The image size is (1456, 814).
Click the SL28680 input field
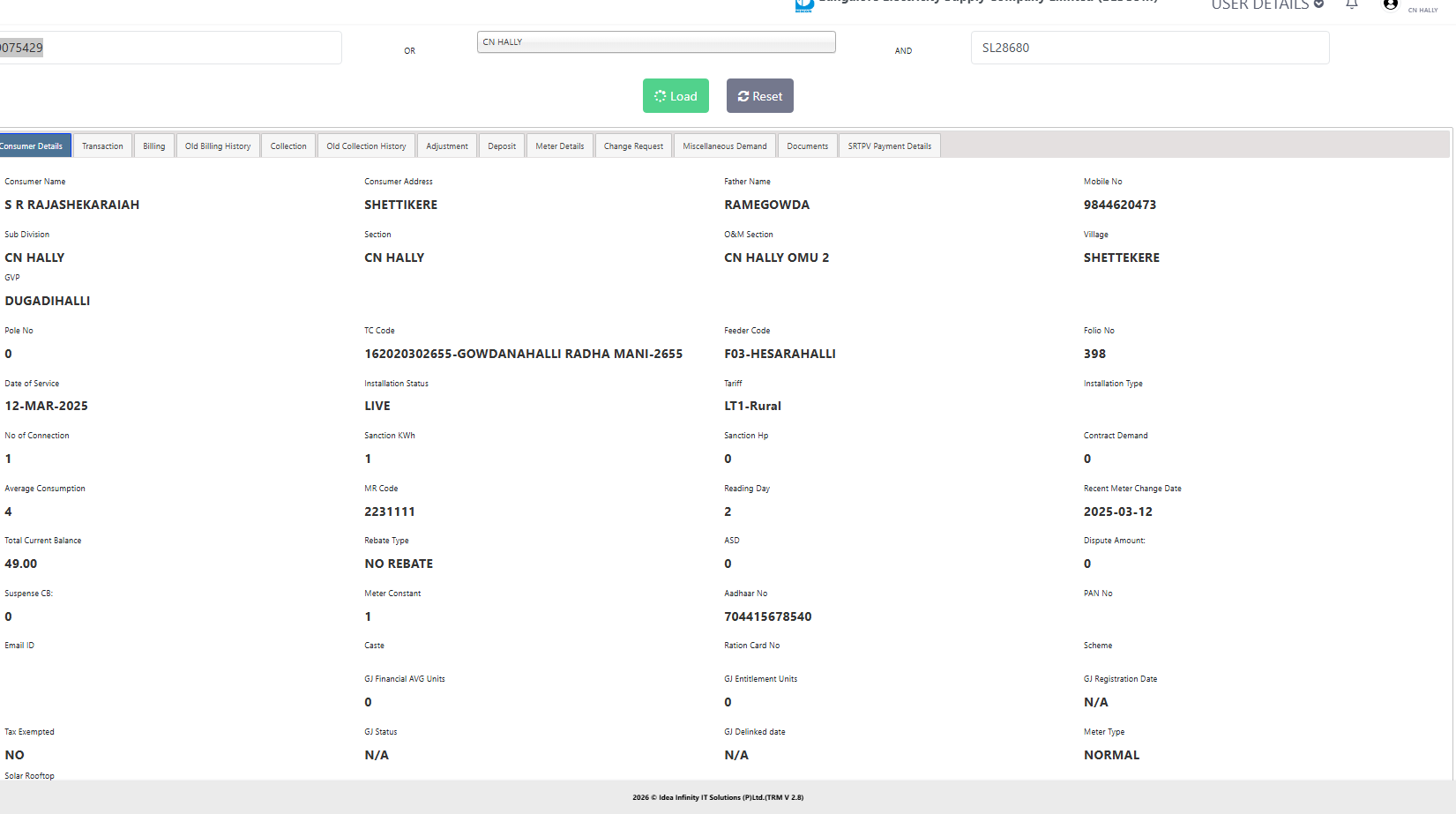click(x=1149, y=48)
